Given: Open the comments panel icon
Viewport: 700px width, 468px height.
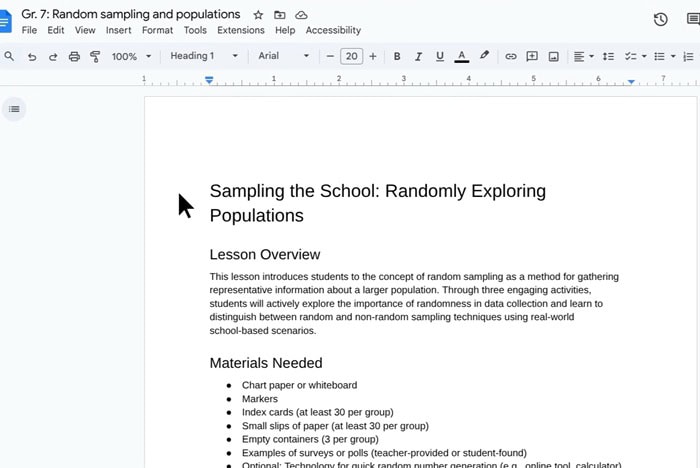Looking at the screenshot, I should [x=693, y=19].
